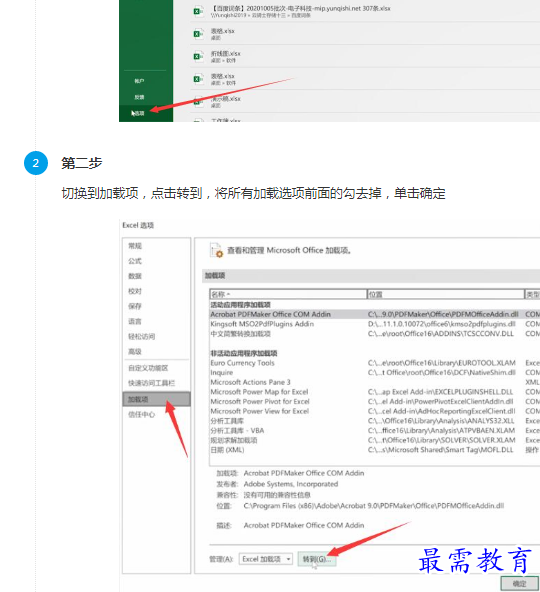Select 快速访问工具栏 in Excel options
This screenshot has height=592, width=540.
(x=151, y=383)
